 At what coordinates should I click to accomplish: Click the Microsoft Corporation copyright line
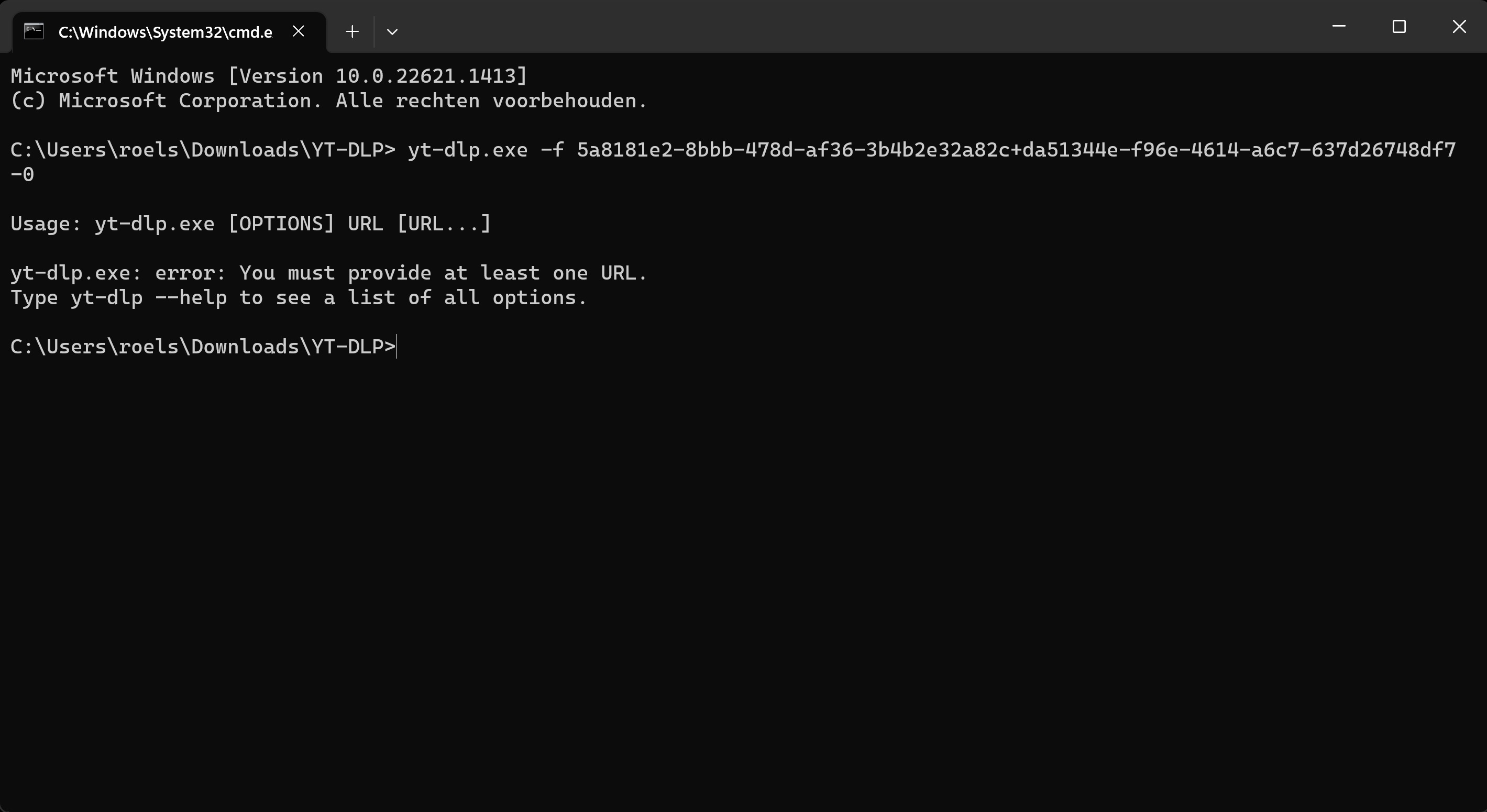(329, 101)
